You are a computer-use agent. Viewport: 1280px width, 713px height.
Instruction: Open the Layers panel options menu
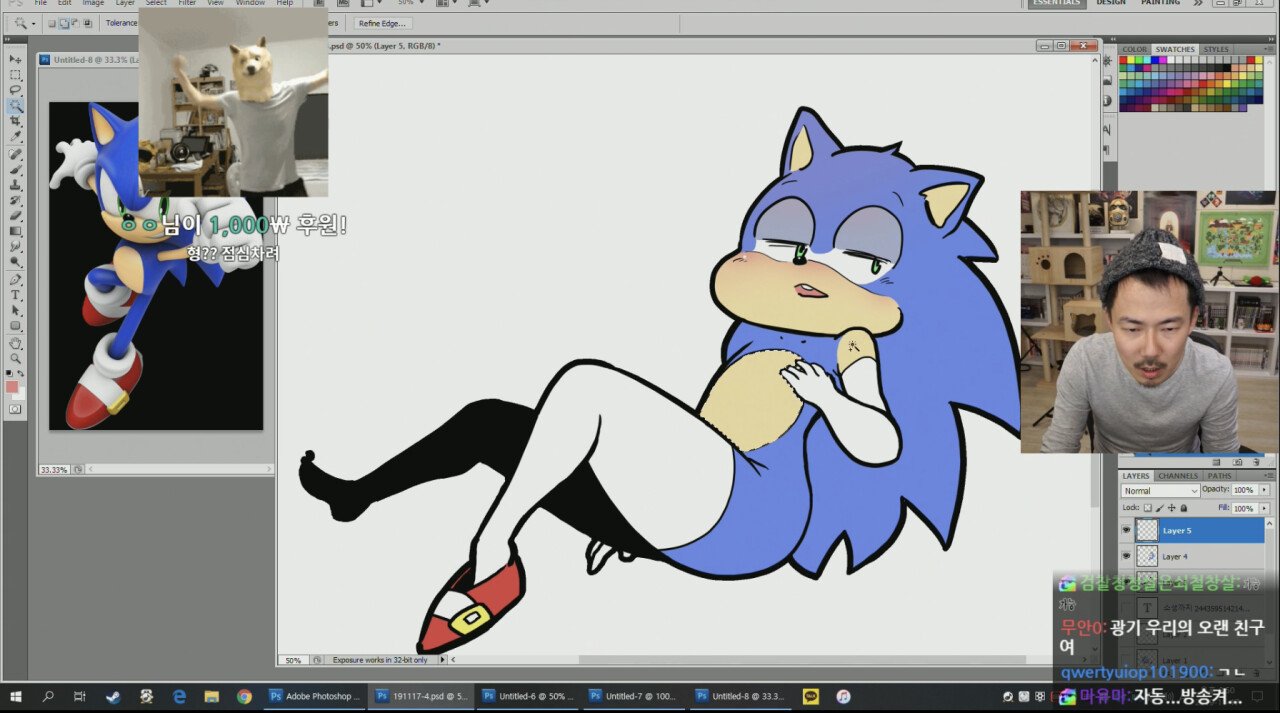tap(1269, 476)
